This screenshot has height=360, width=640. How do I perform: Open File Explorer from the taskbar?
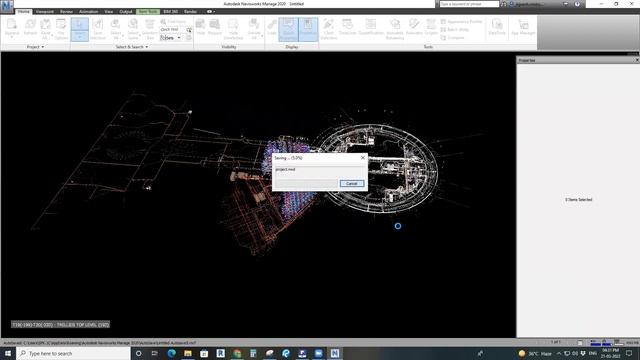[188, 353]
